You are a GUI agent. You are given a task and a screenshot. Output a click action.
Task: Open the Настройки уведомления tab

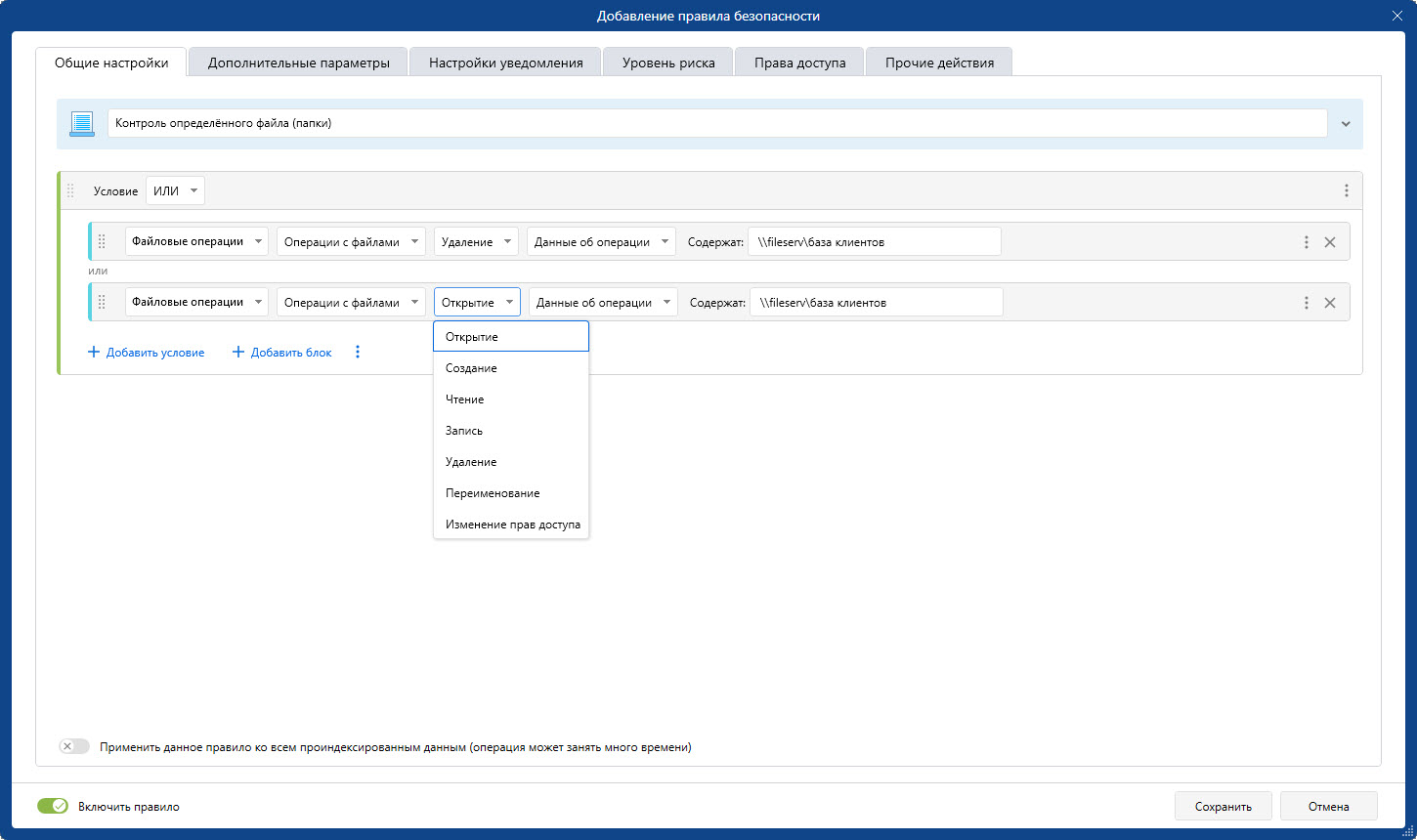(505, 63)
